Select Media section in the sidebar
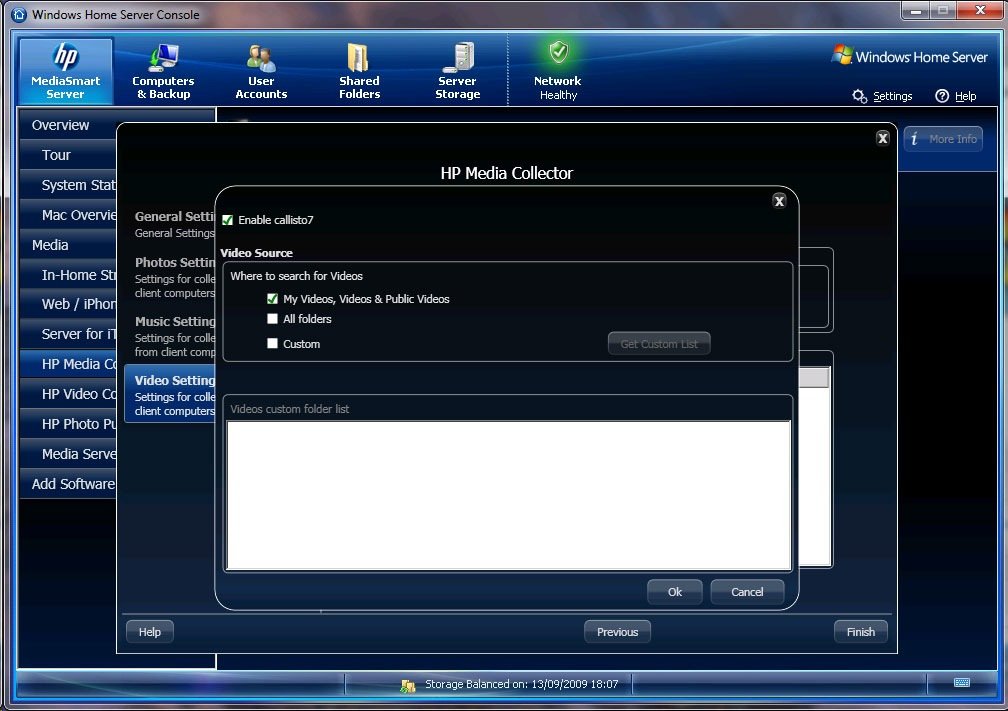 click(68, 245)
